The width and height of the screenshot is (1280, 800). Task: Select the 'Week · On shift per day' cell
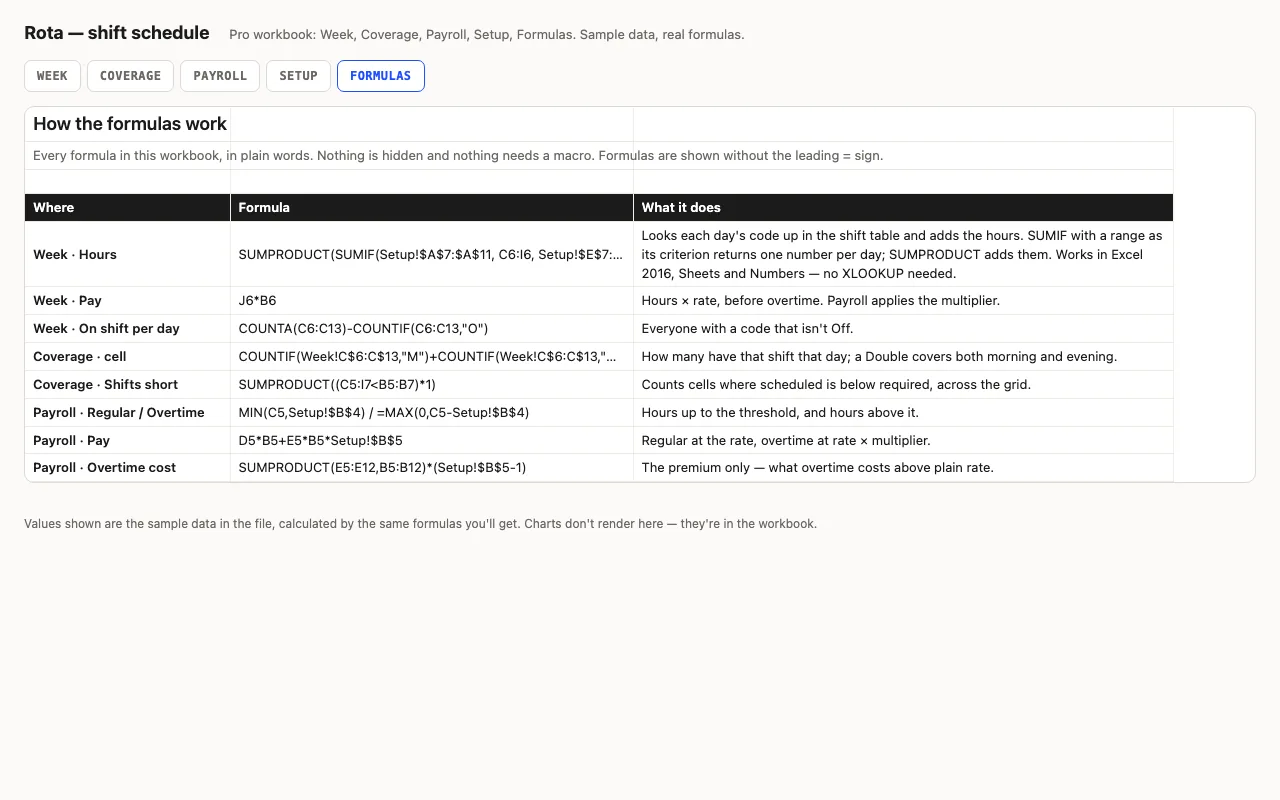point(128,328)
